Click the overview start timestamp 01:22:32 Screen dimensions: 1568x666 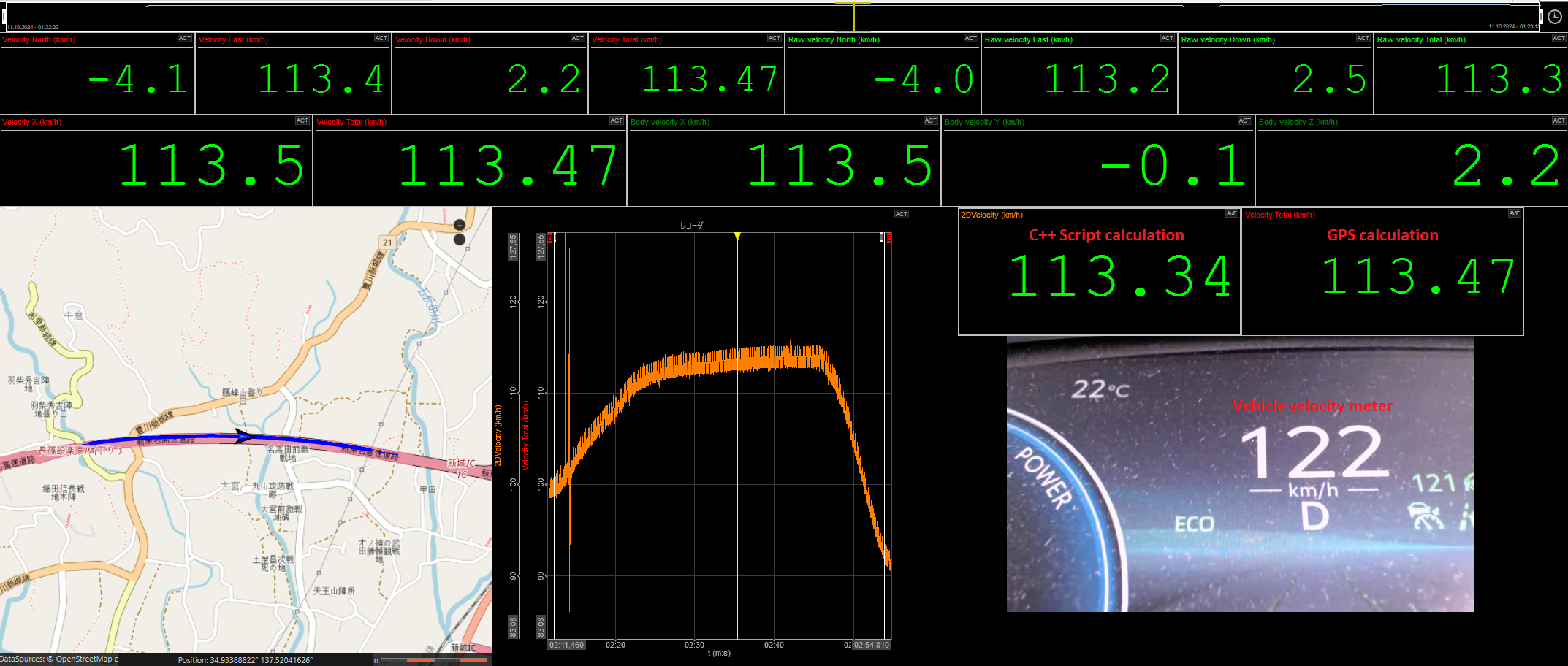point(34,27)
